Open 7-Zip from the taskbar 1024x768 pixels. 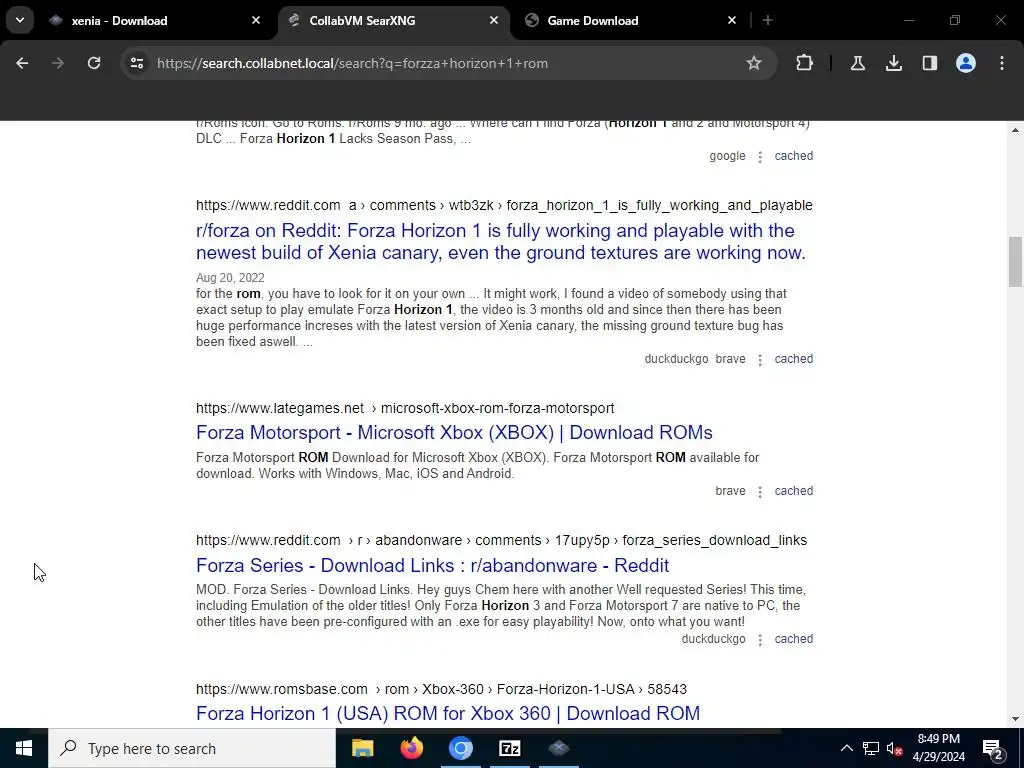point(509,748)
